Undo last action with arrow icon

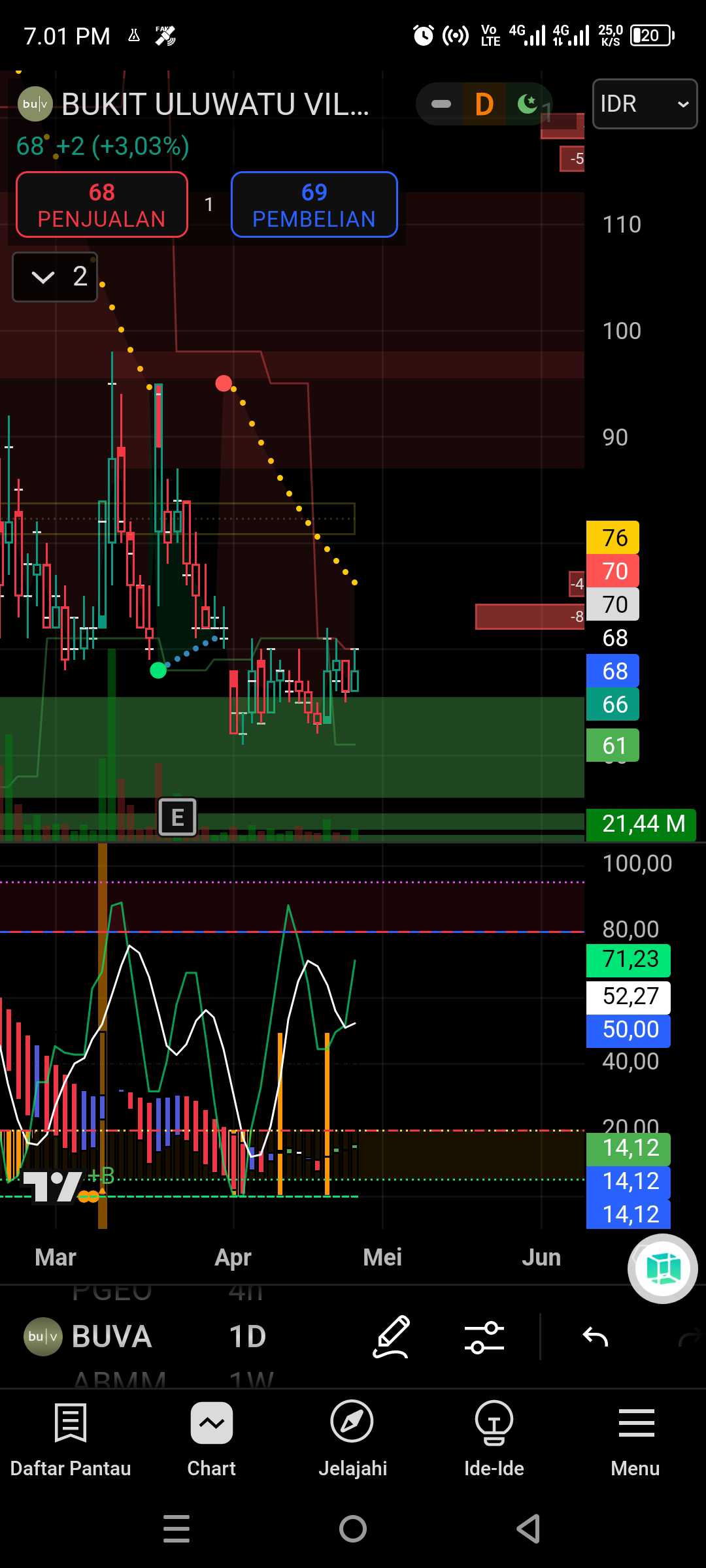pos(595,1337)
